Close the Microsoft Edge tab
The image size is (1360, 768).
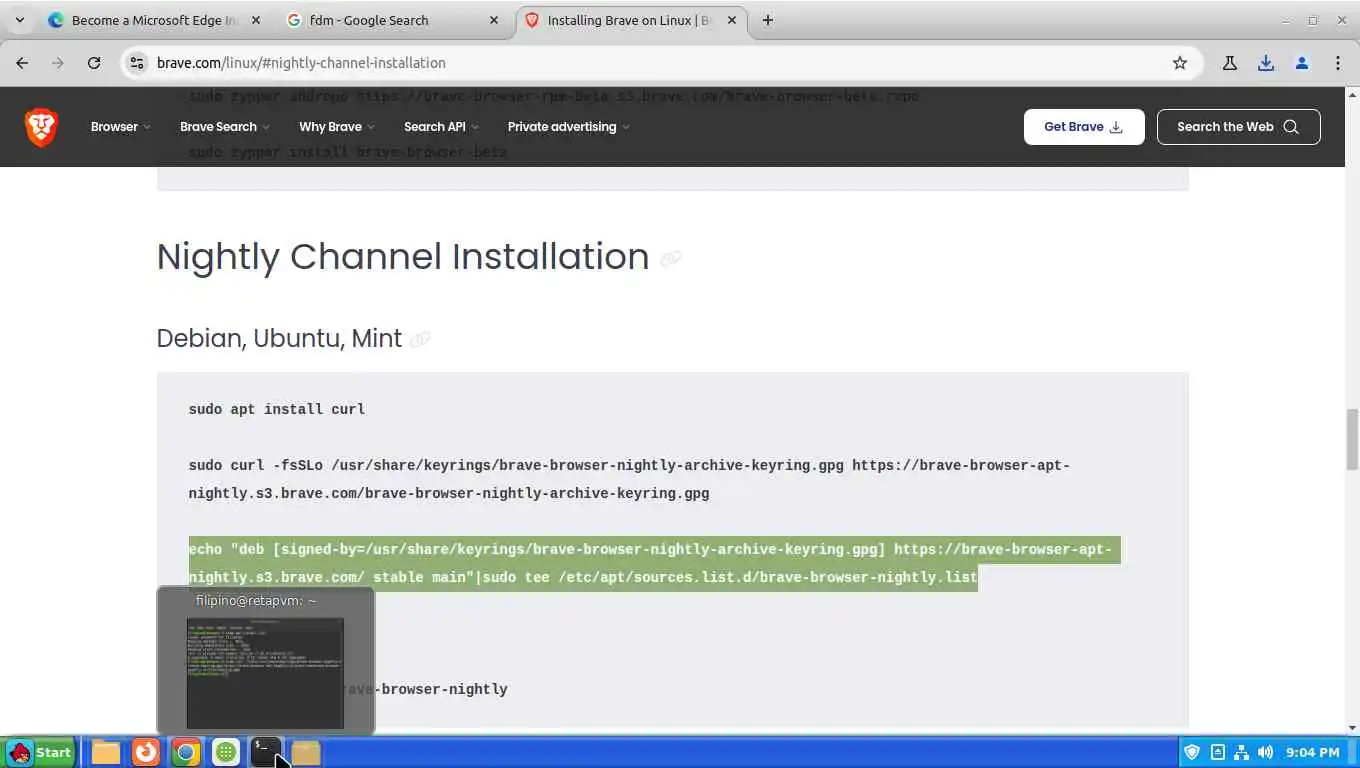[x=255, y=20]
